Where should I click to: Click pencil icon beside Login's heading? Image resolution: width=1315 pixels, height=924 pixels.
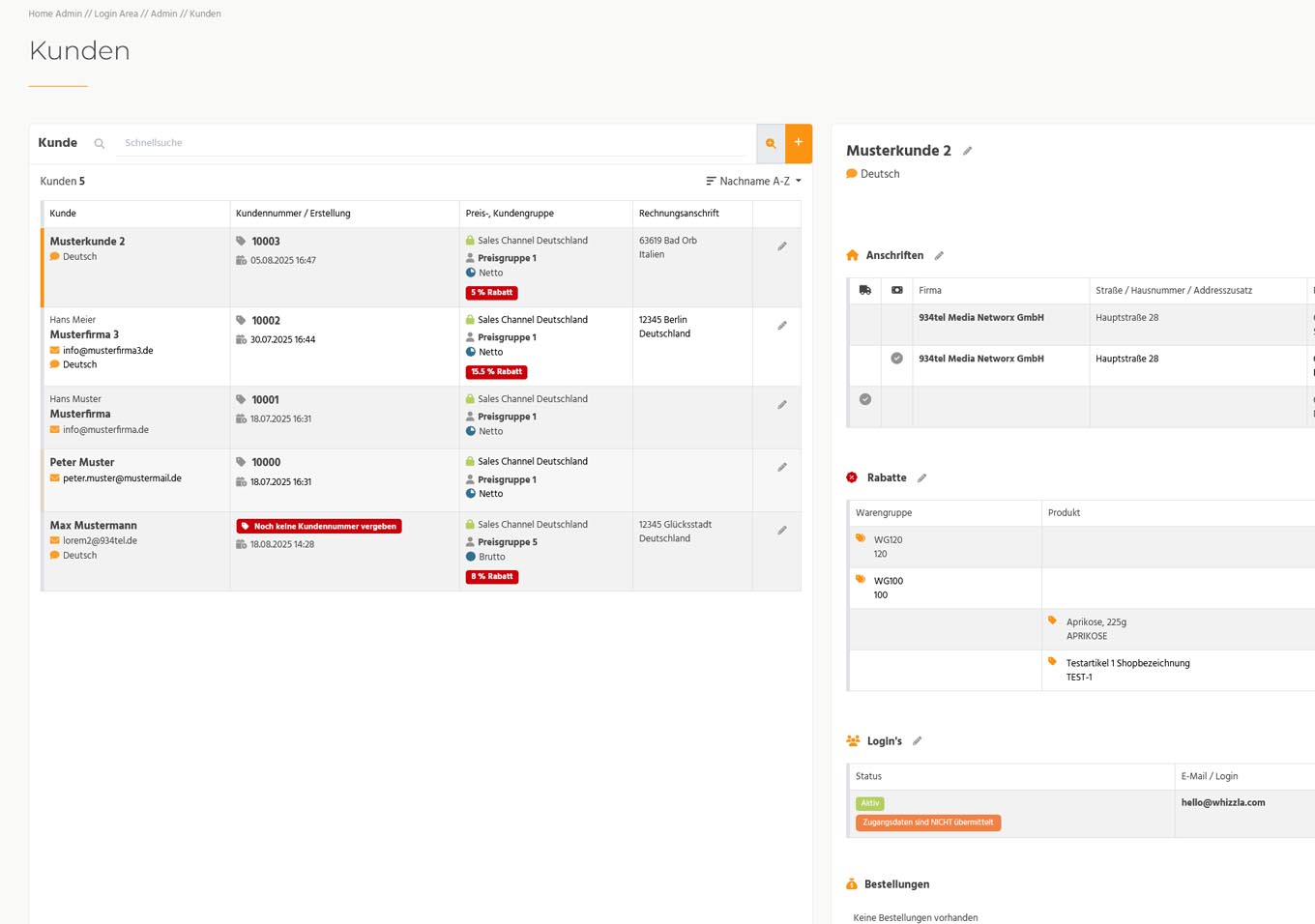click(x=918, y=741)
